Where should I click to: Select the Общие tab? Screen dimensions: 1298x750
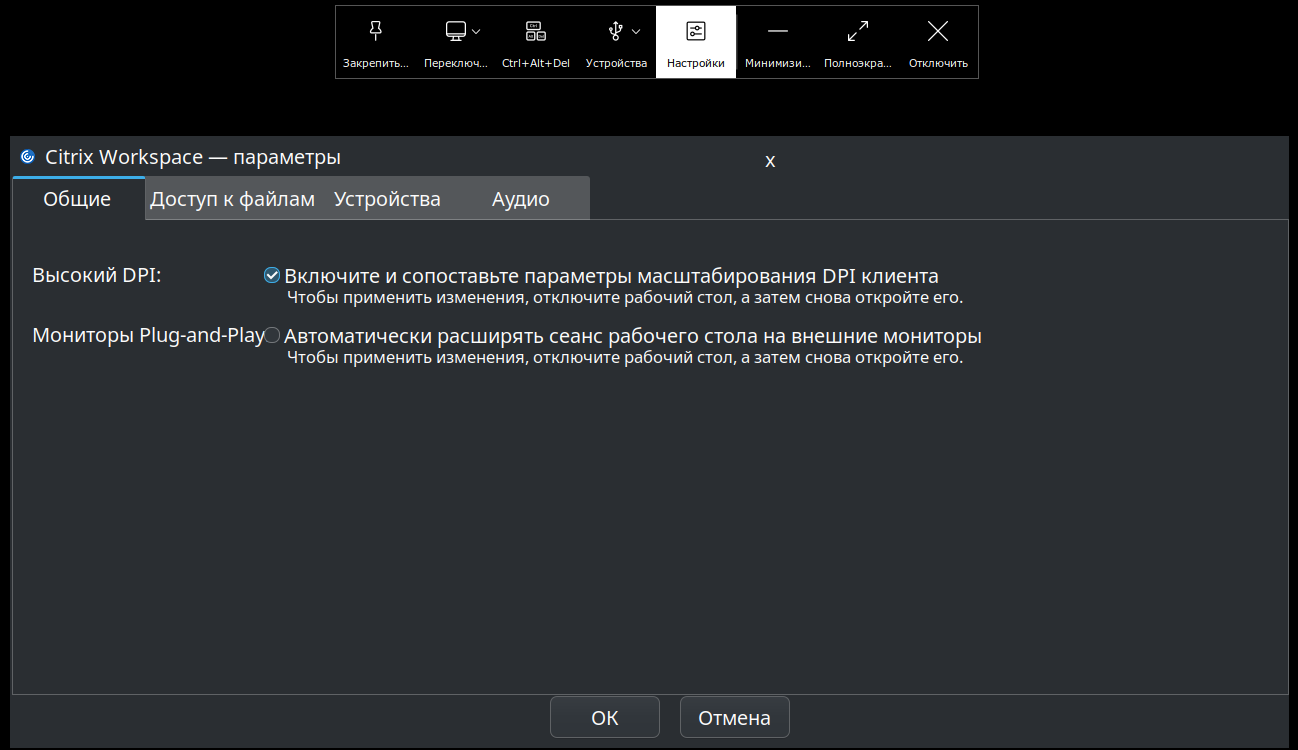77,199
